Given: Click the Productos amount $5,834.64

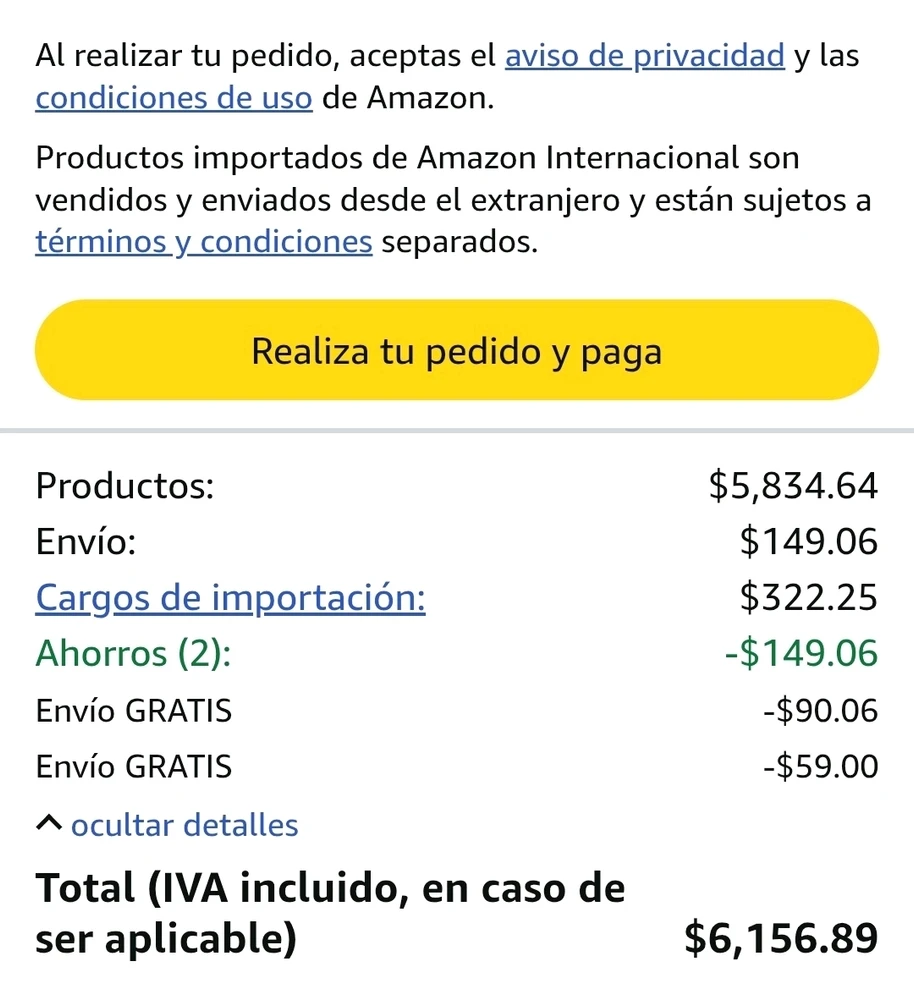Looking at the screenshot, I should pyautogui.click(x=792, y=487).
